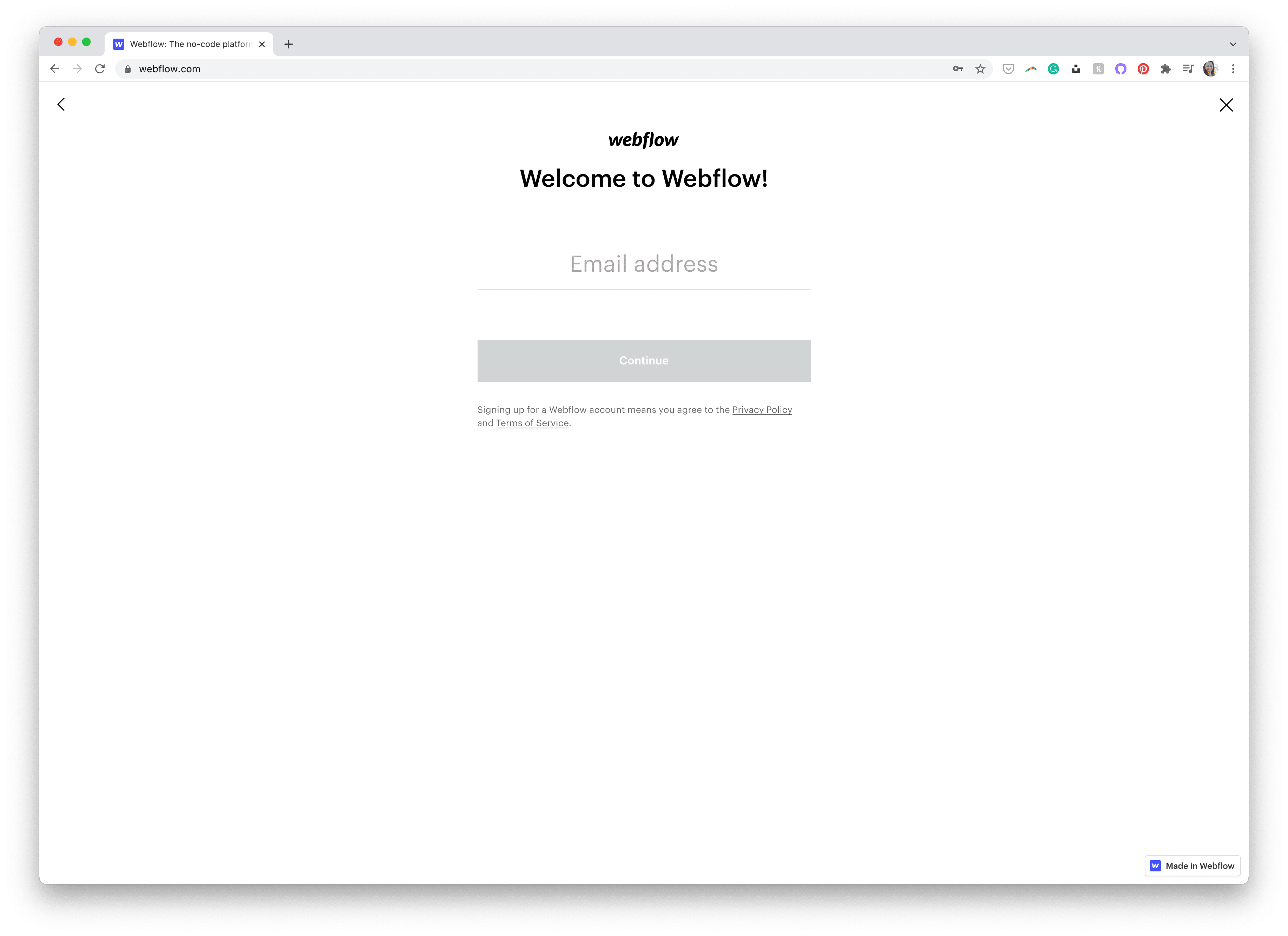Bookmark page with star icon
The image size is (1288, 936).
point(980,69)
